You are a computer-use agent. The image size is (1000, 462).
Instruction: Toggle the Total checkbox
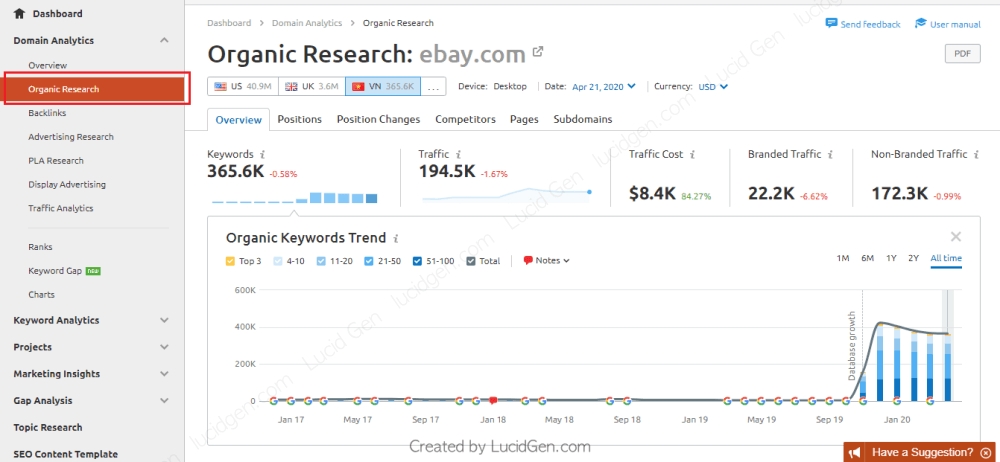click(471, 261)
